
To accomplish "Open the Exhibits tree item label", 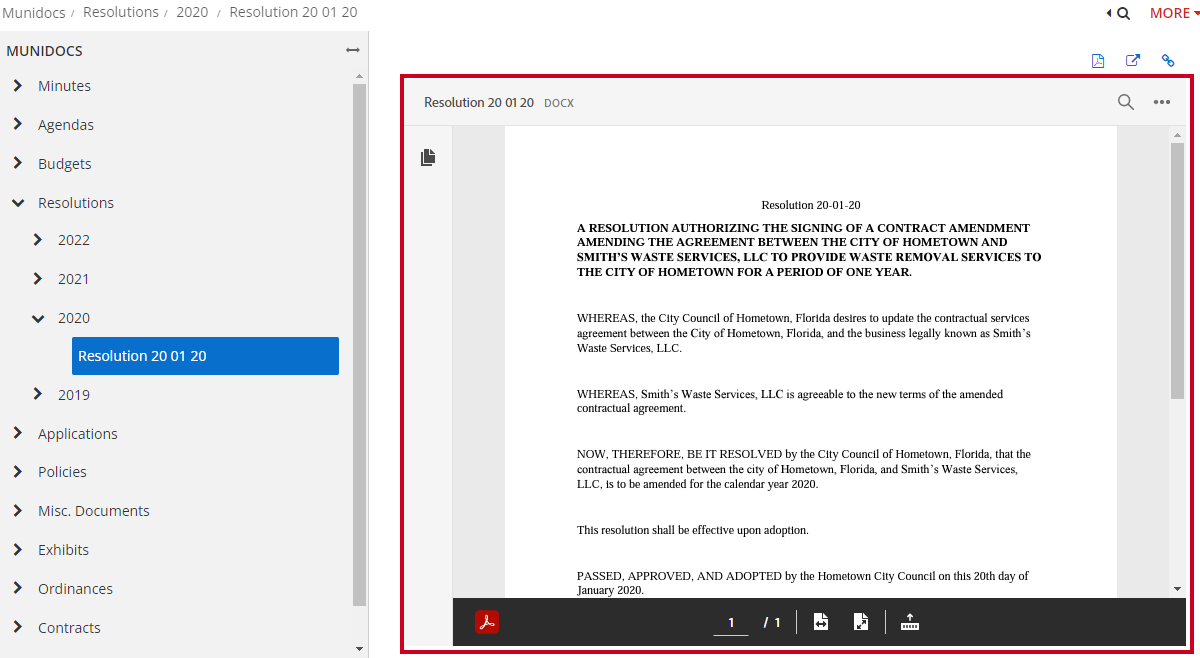I will click(63, 550).
